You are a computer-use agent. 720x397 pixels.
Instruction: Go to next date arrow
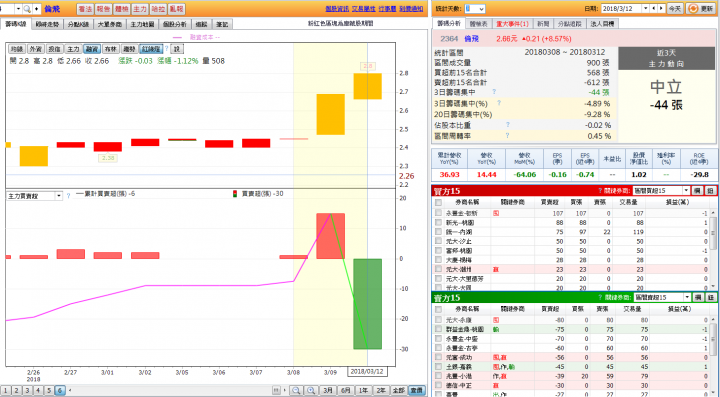tap(661, 8)
